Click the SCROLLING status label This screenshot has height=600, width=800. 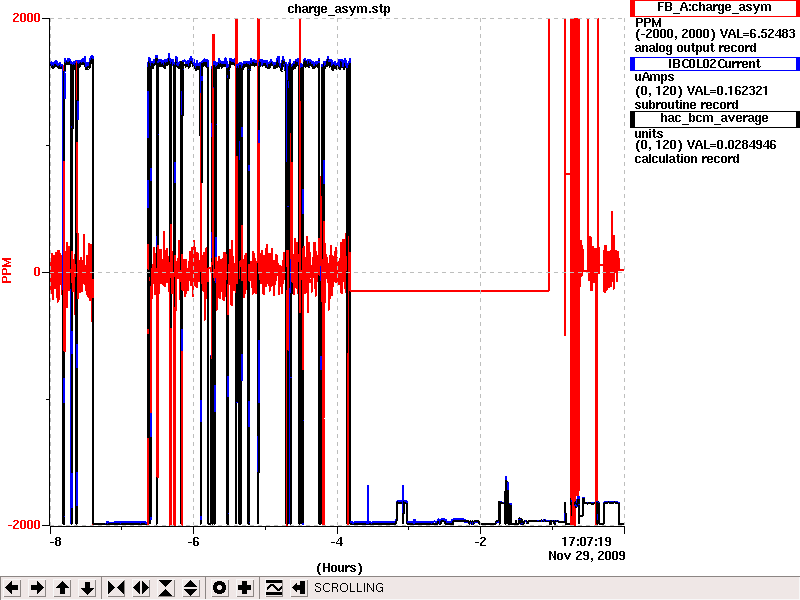[x=349, y=588]
